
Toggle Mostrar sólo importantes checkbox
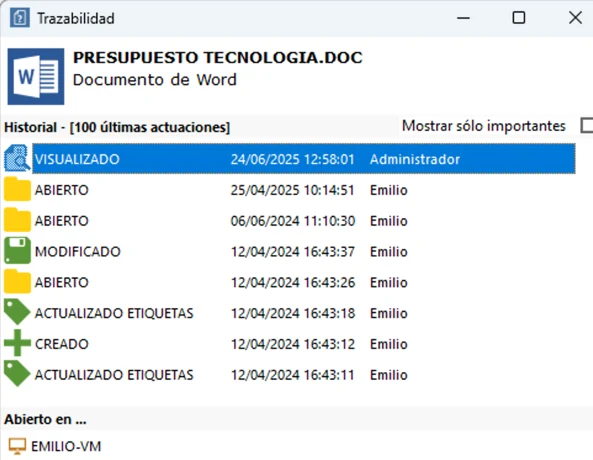coord(587,126)
